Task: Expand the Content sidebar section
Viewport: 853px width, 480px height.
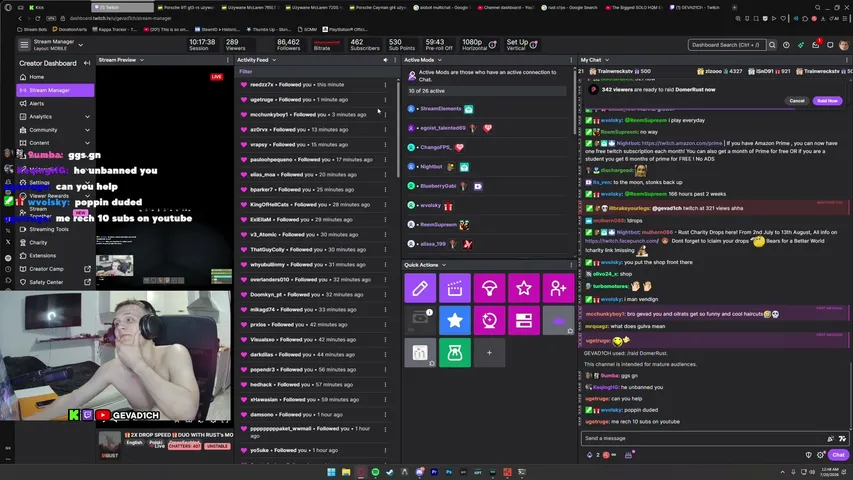Action: point(87,143)
